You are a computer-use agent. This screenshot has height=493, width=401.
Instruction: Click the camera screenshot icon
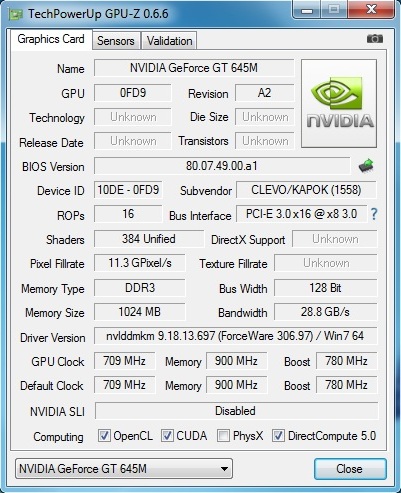click(x=375, y=39)
